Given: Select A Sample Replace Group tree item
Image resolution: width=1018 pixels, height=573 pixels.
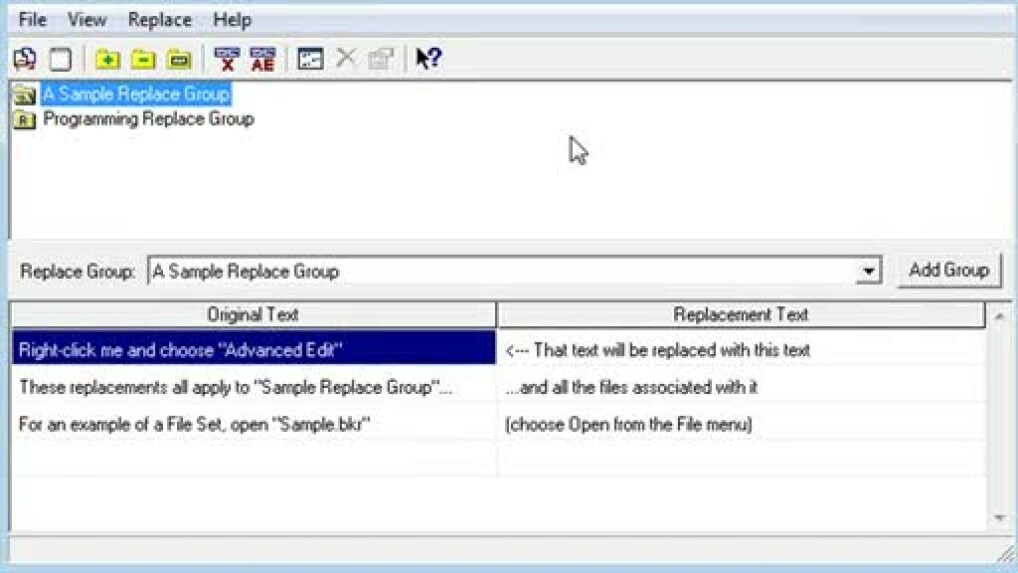Looking at the screenshot, I should tap(136, 94).
